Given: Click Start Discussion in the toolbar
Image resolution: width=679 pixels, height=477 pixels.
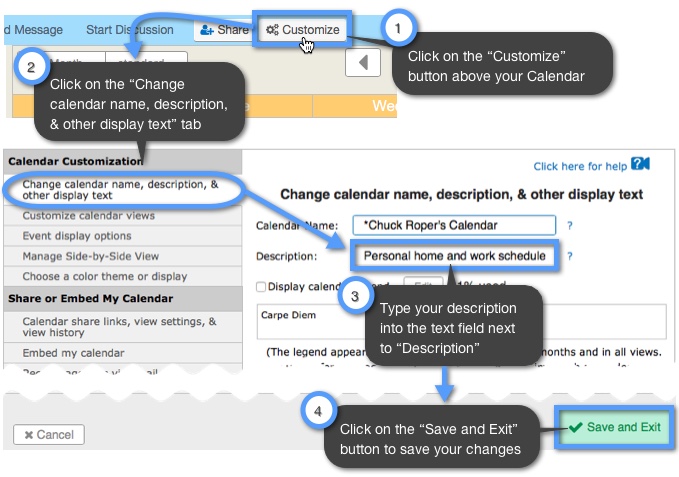Looking at the screenshot, I should click(129, 30).
